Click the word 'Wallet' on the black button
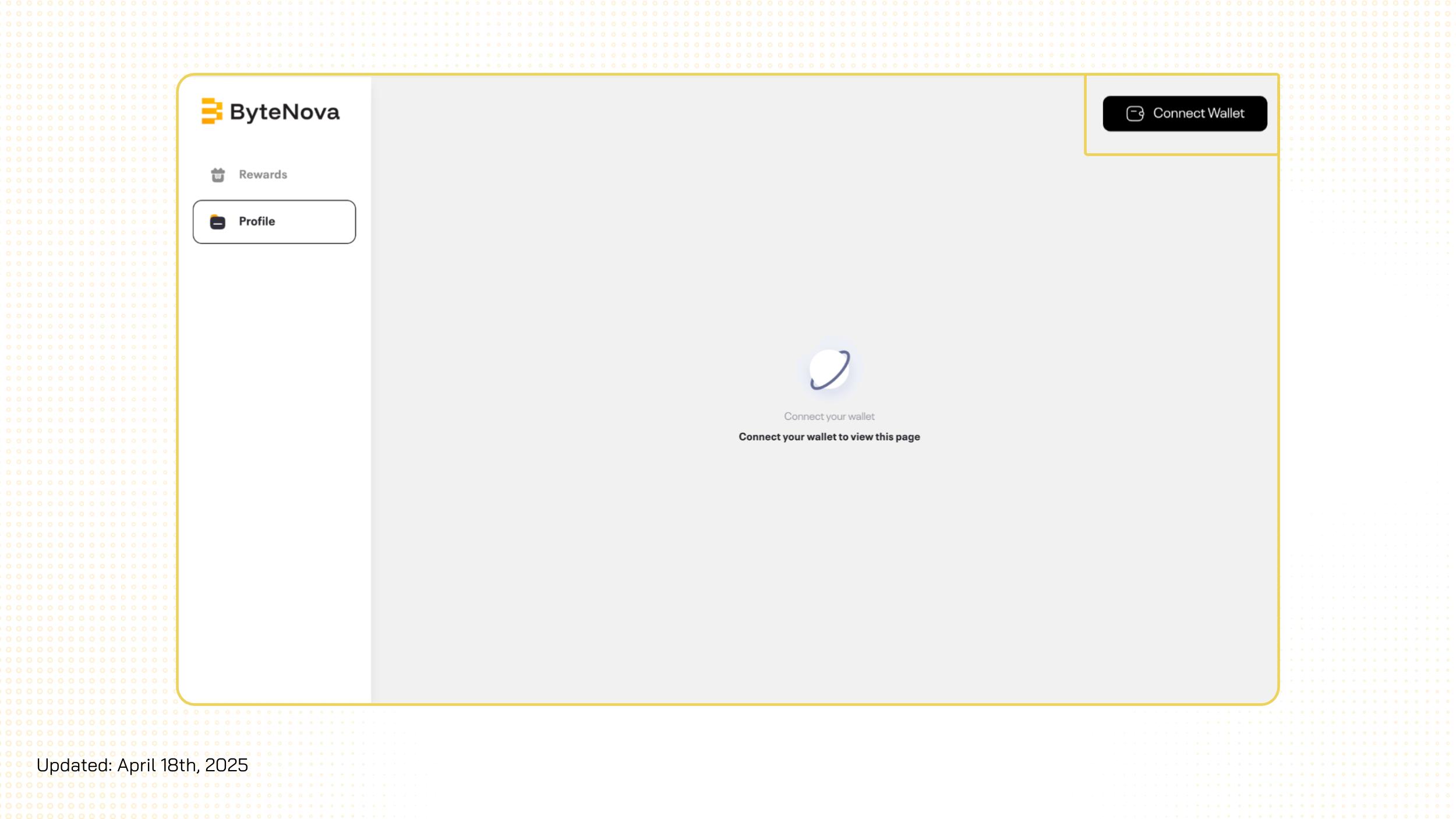The height and width of the screenshot is (819, 1456). click(x=1226, y=114)
